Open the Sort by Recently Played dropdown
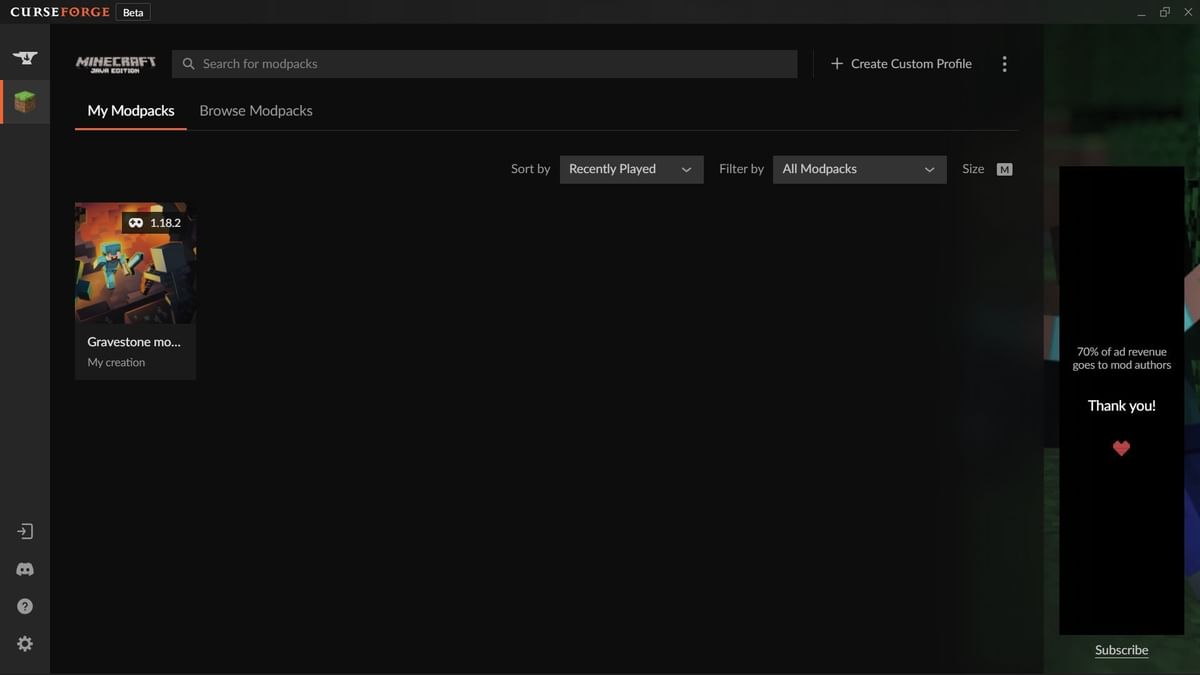This screenshot has width=1200, height=675. tap(631, 169)
